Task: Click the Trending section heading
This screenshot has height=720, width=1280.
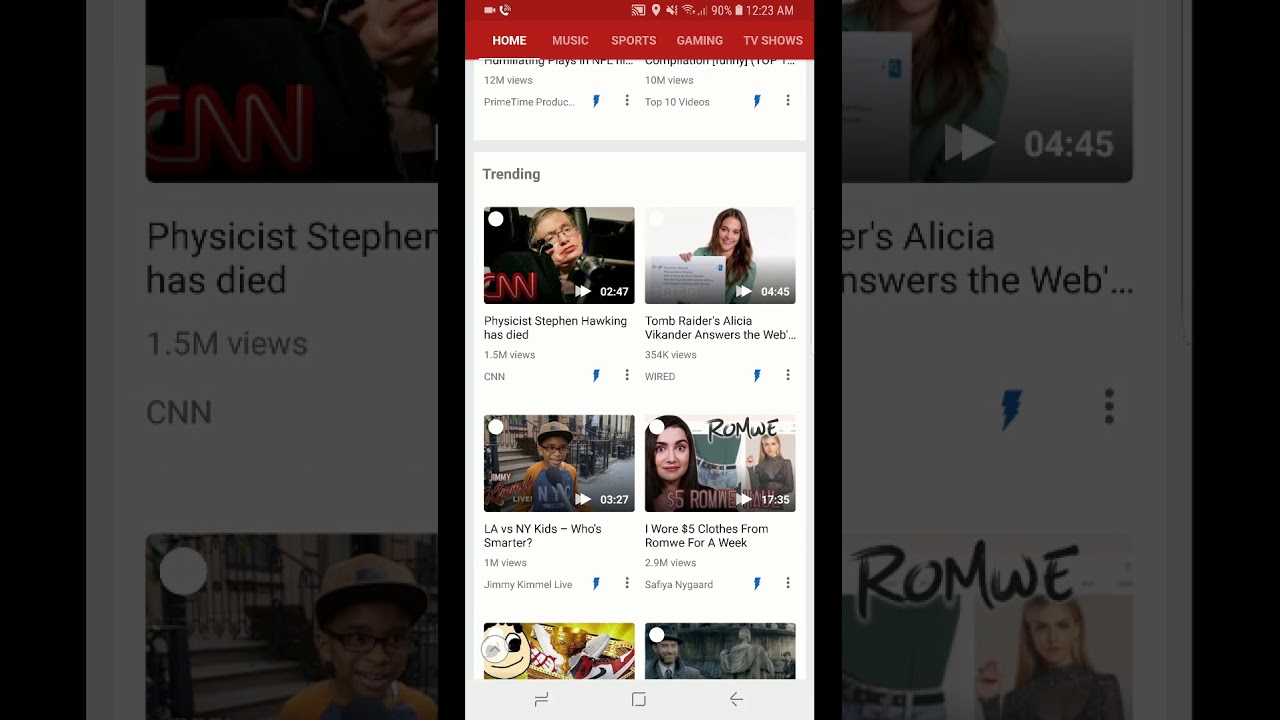Action: point(511,174)
